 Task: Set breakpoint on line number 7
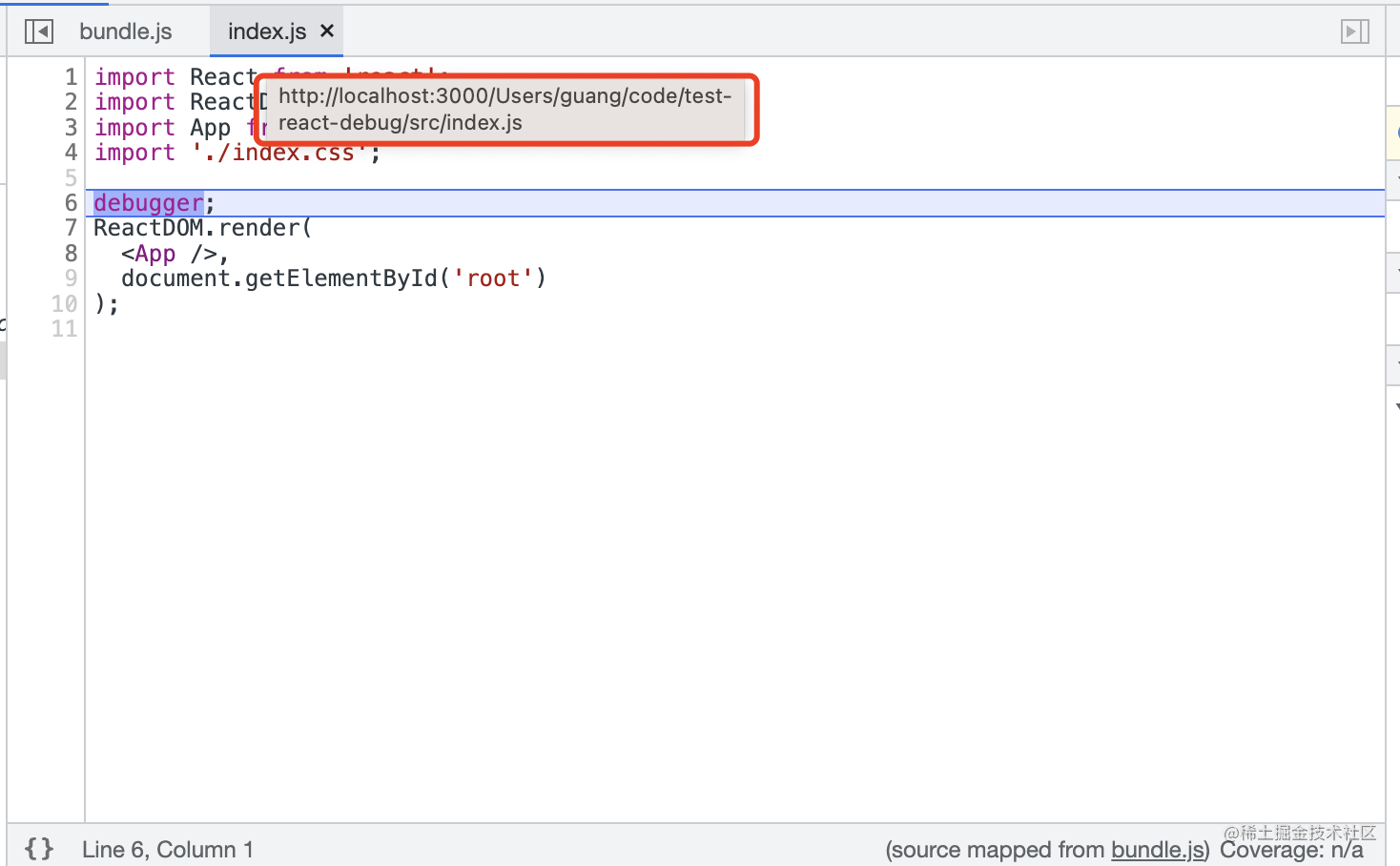click(x=71, y=228)
